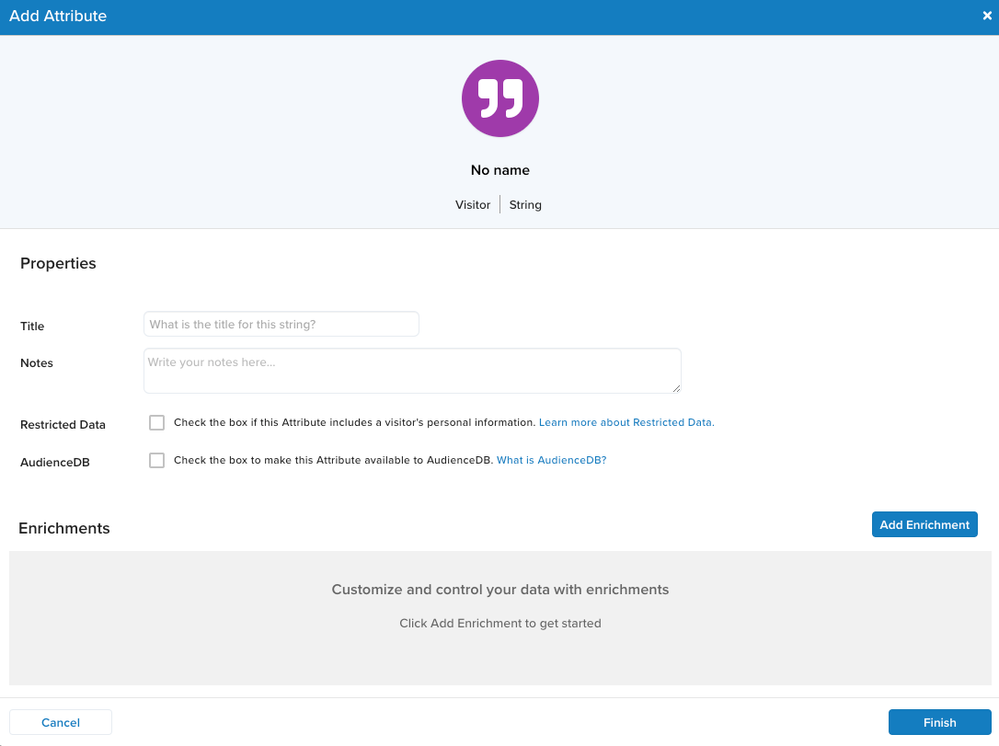The width and height of the screenshot is (999, 746).
Task: Click the Cancel button
Action: (x=61, y=722)
